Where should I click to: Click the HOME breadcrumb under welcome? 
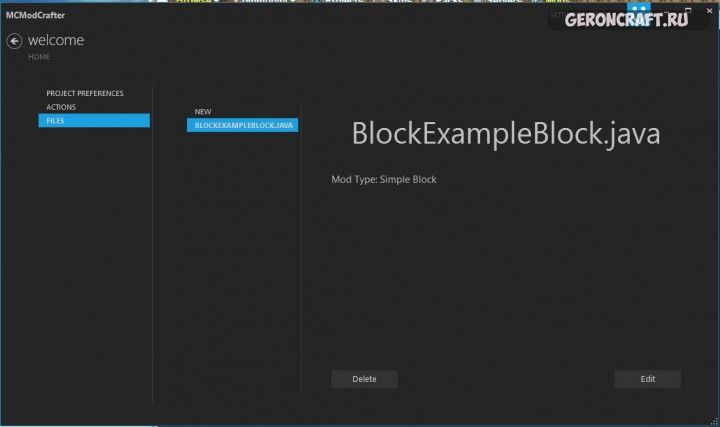tap(38, 58)
